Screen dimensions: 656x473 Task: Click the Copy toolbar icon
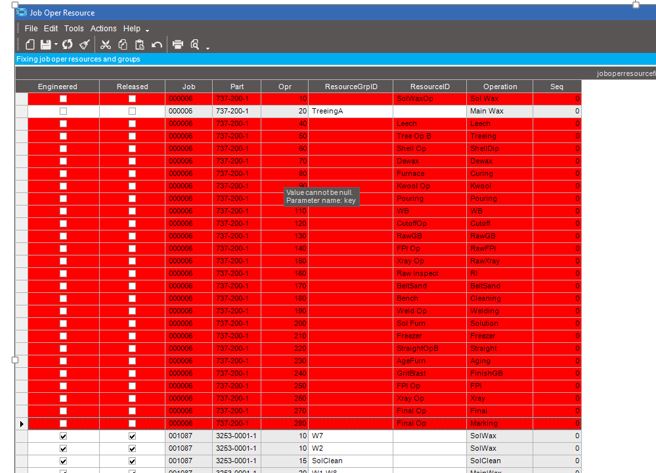(x=123, y=44)
